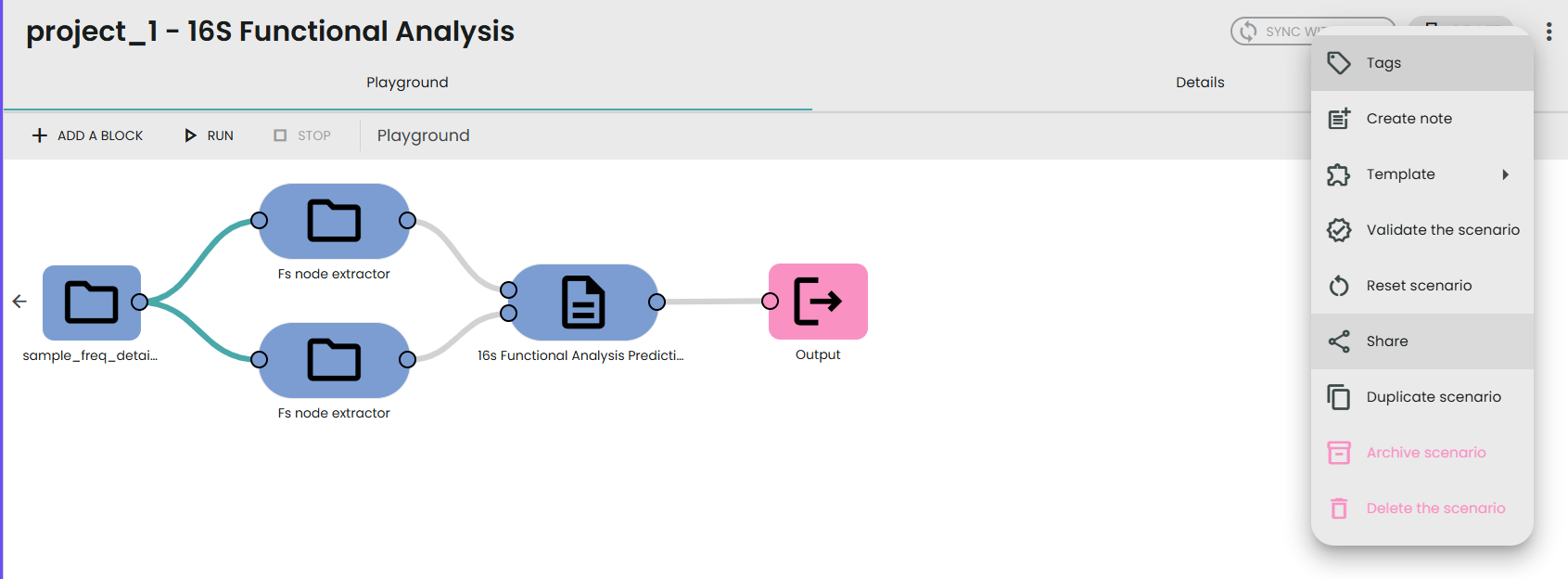Viewport: 1568px width, 579px height.
Task: Click the Reset scenario circular arrow icon
Action: [1338, 286]
